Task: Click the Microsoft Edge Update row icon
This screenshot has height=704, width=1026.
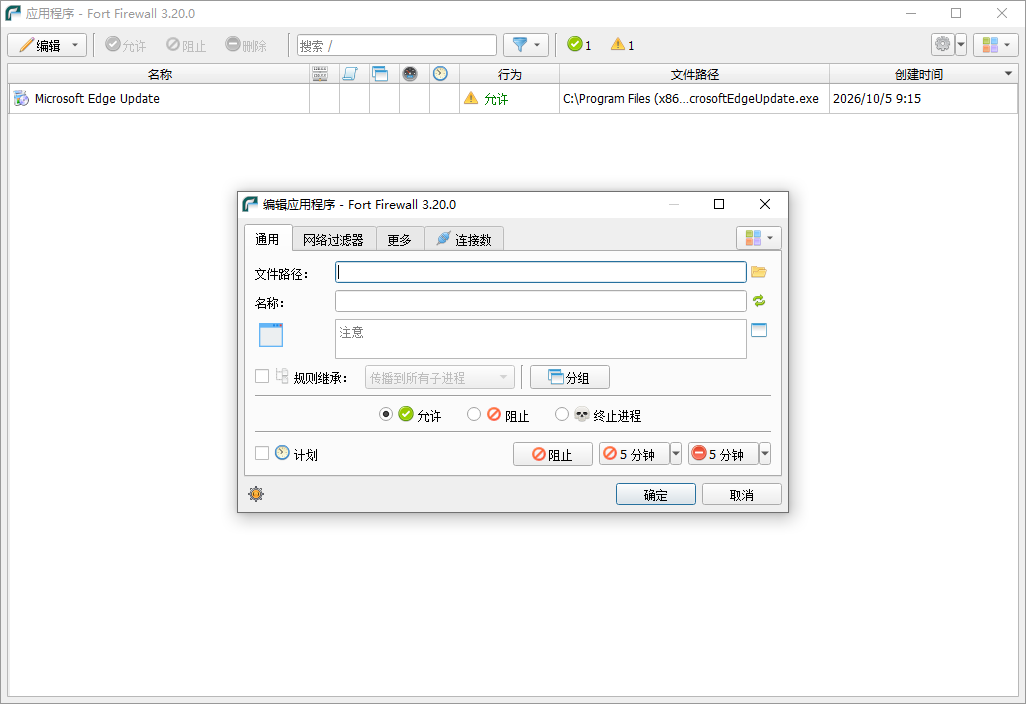Action: point(22,99)
